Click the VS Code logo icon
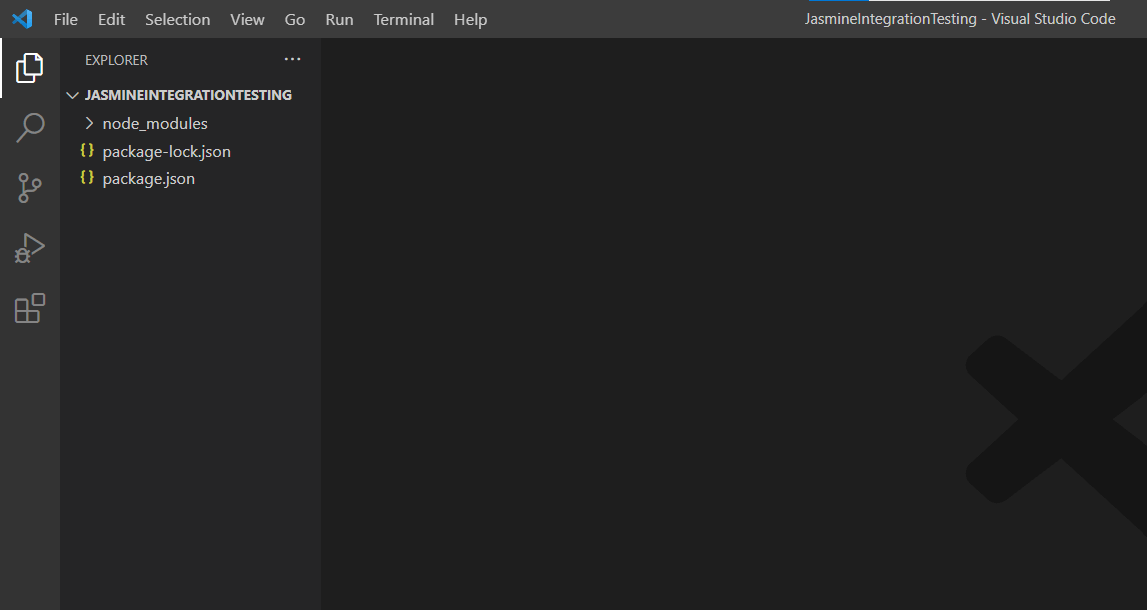 (22, 18)
